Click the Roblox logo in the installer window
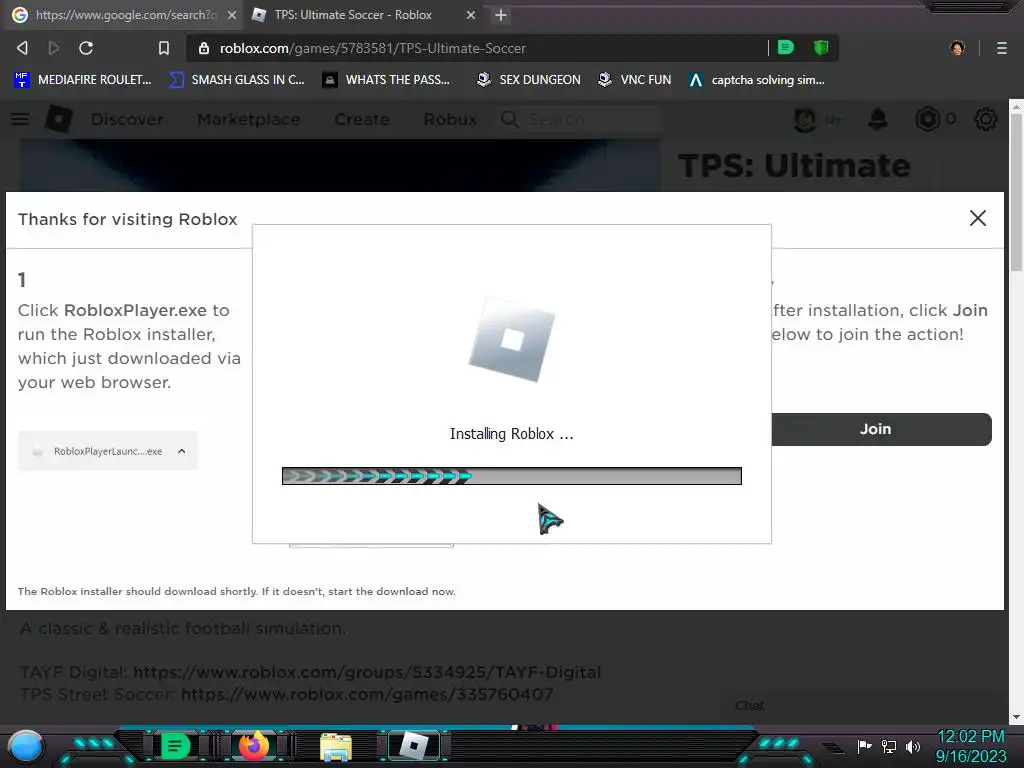Image resolution: width=1024 pixels, height=768 pixels. click(512, 339)
